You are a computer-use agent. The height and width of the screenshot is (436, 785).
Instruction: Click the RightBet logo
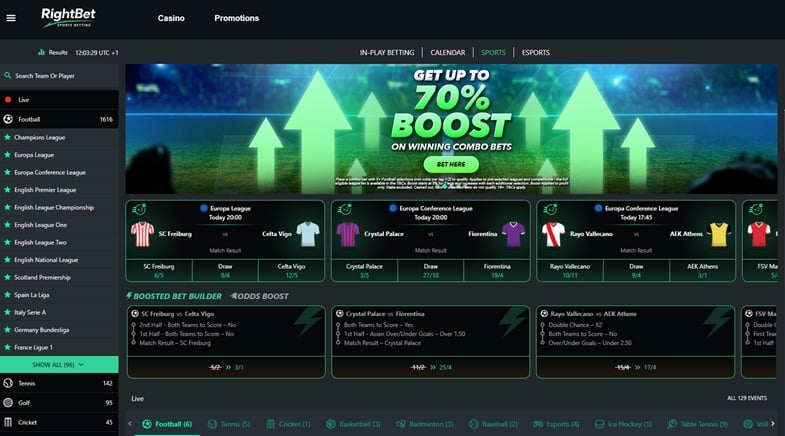[68, 18]
